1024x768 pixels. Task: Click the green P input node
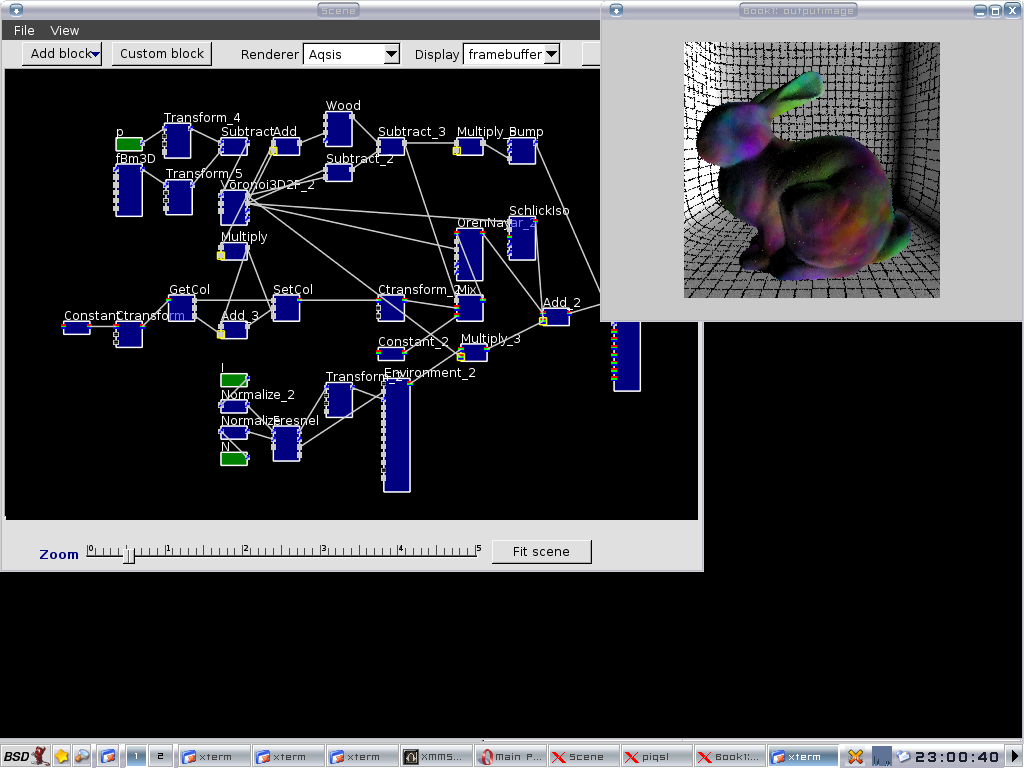pos(129,145)
